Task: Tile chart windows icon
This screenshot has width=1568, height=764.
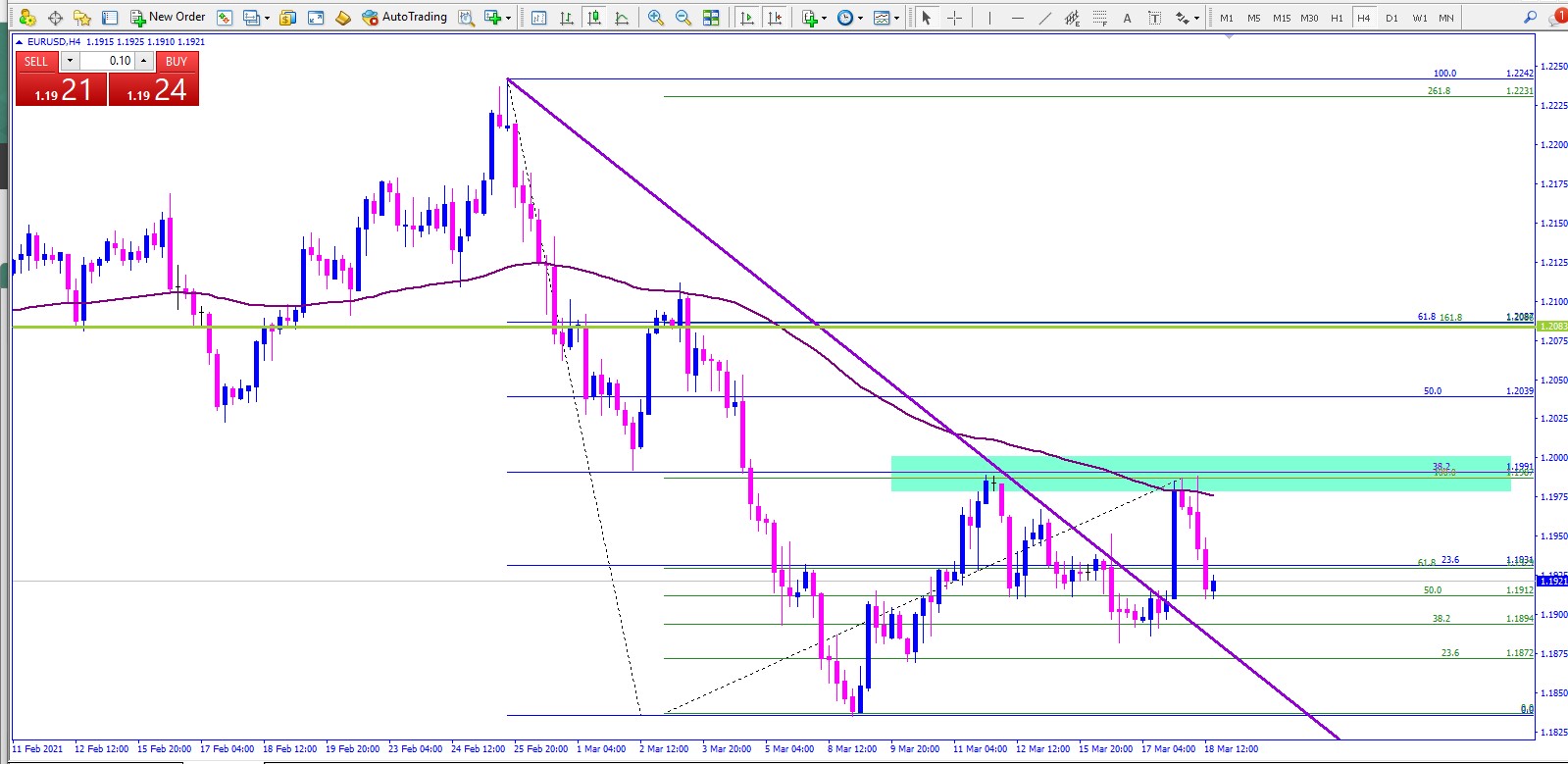Action: [711, 17]
